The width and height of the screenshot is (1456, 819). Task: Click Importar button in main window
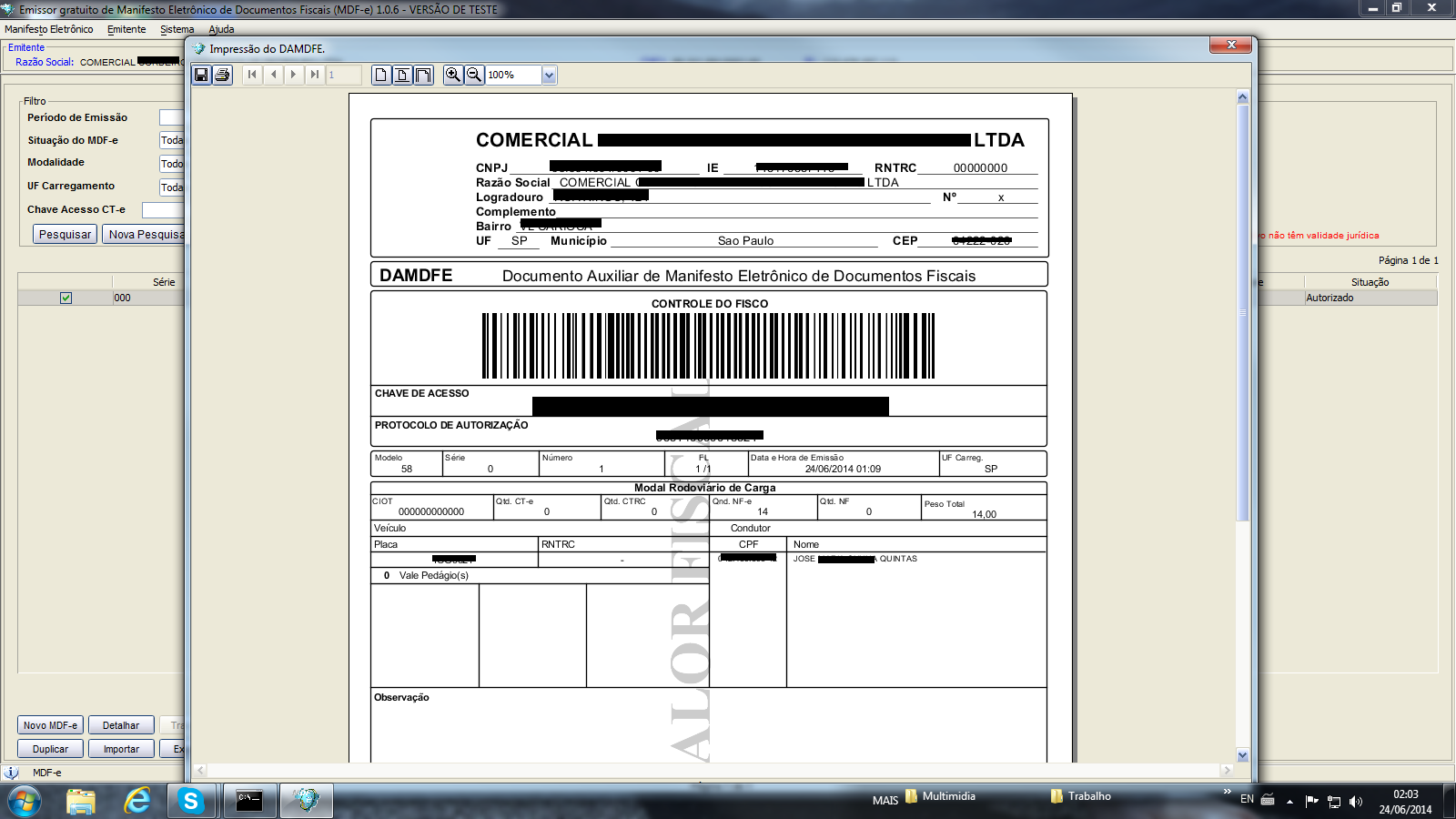coord(121,749)
